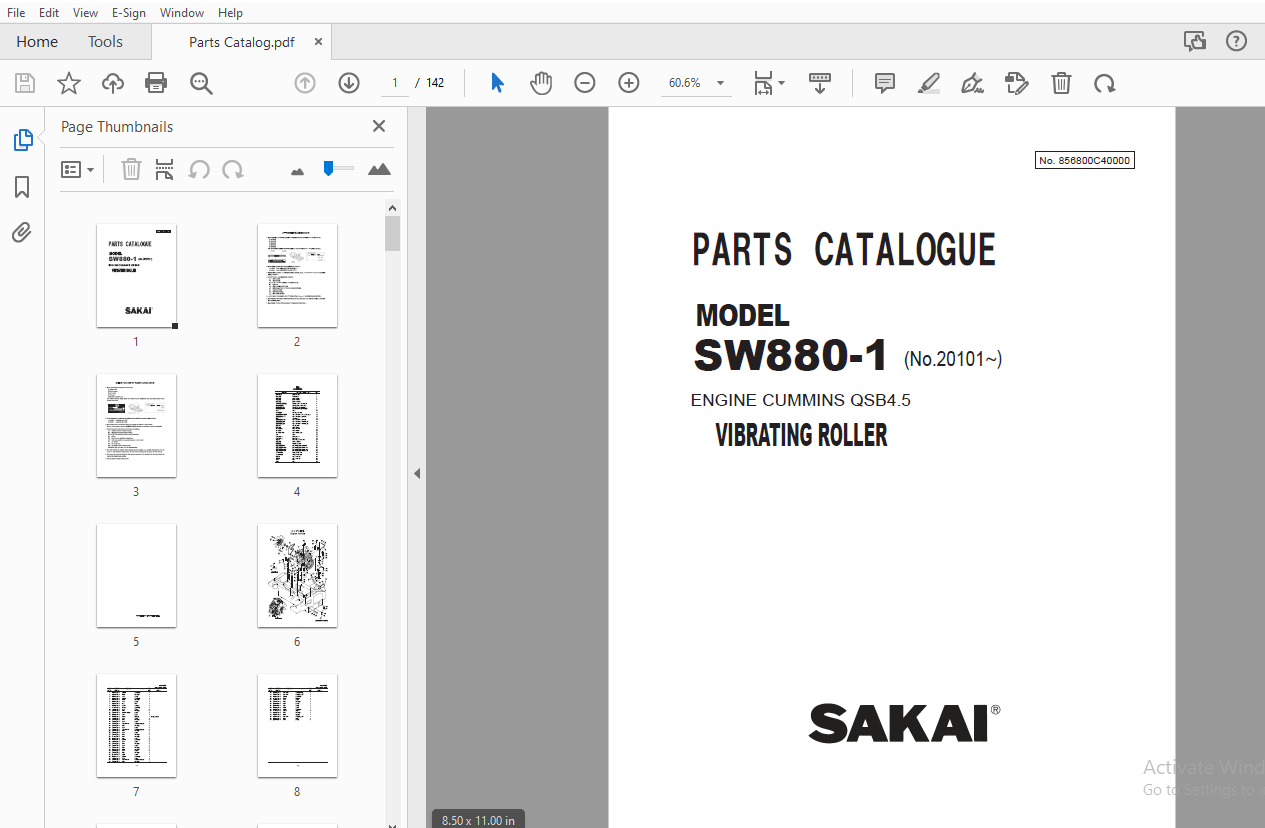Image resolution: width=1265 pixels, height=828 pixels.
Task: Open the sign document tool
Action: [x=972, y=83]
